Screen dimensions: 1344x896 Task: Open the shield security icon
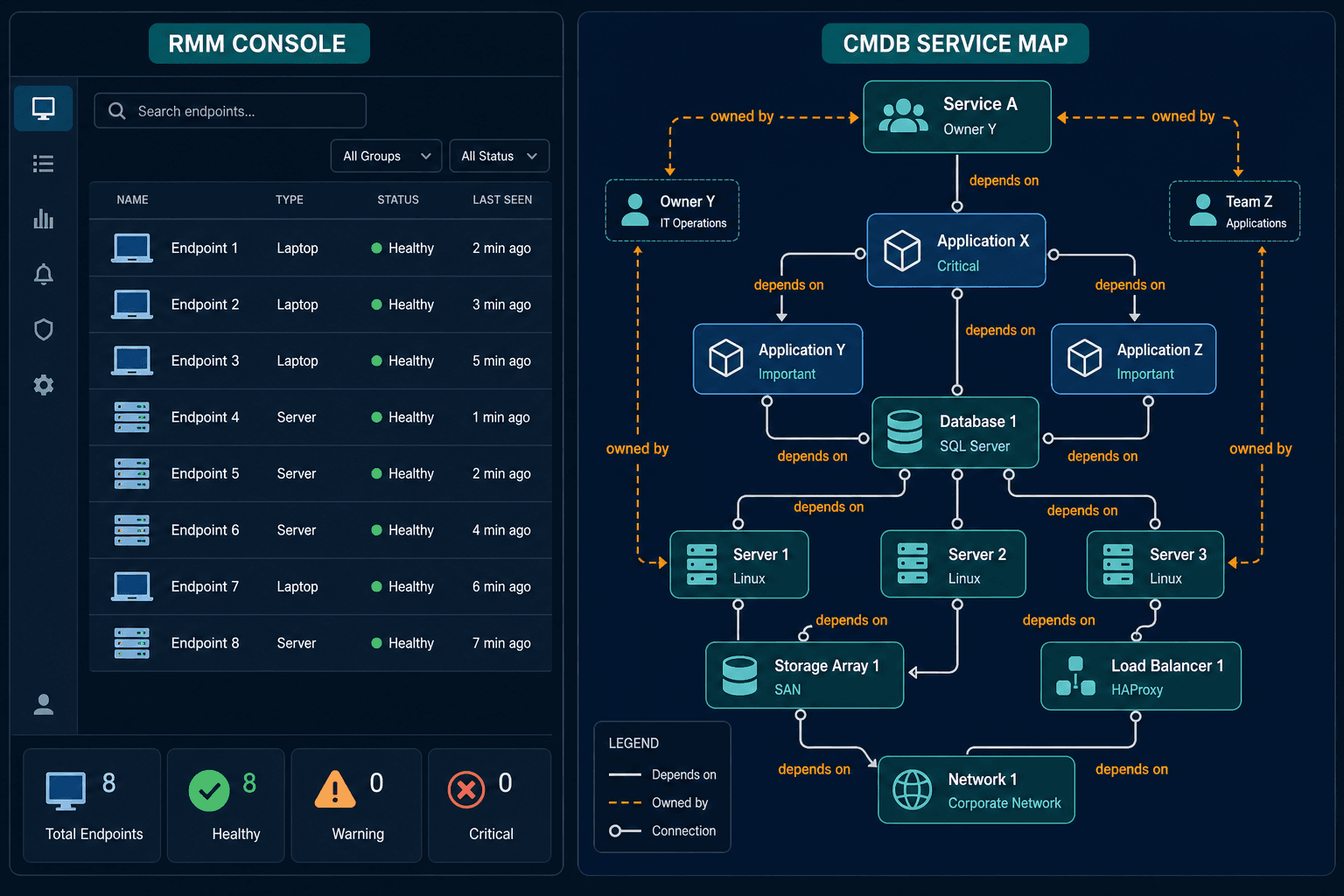pyautogui.click(x=43, y=330)
